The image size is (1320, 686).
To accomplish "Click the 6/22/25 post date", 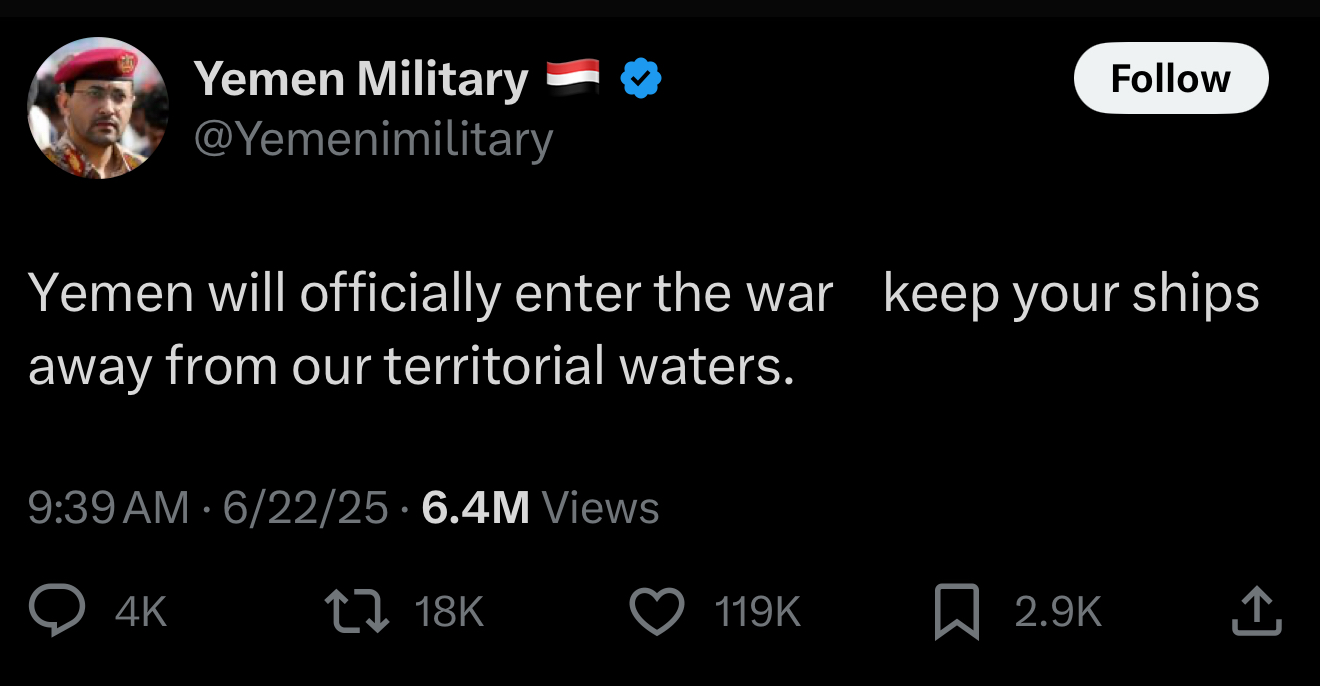I will click(305, 509).
